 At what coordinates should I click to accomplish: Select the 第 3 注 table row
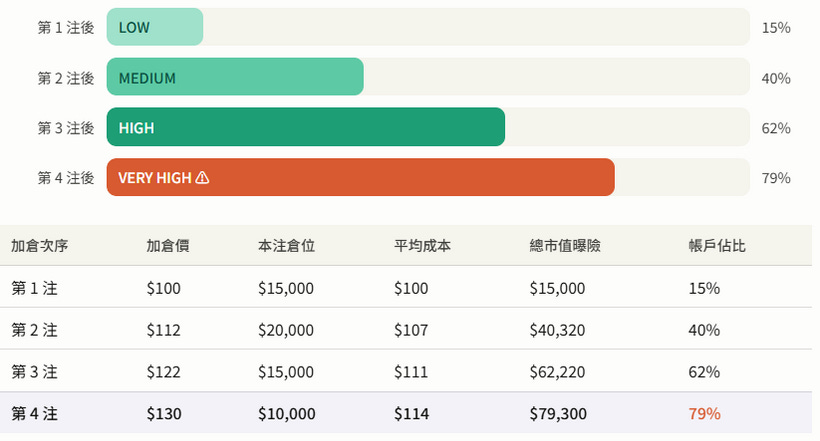[x=406, y=371]
